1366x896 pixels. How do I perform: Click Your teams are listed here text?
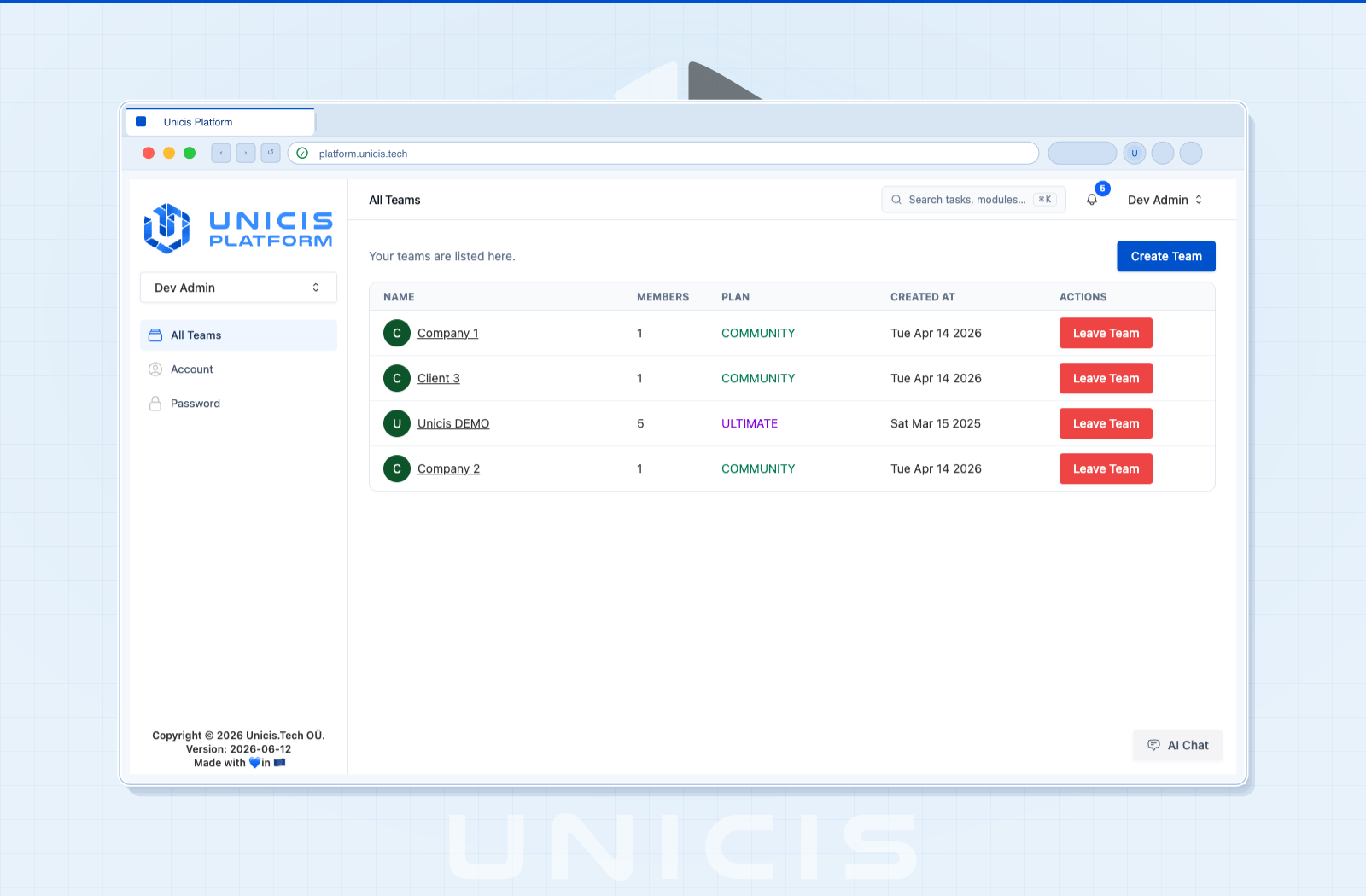(442, 256)
